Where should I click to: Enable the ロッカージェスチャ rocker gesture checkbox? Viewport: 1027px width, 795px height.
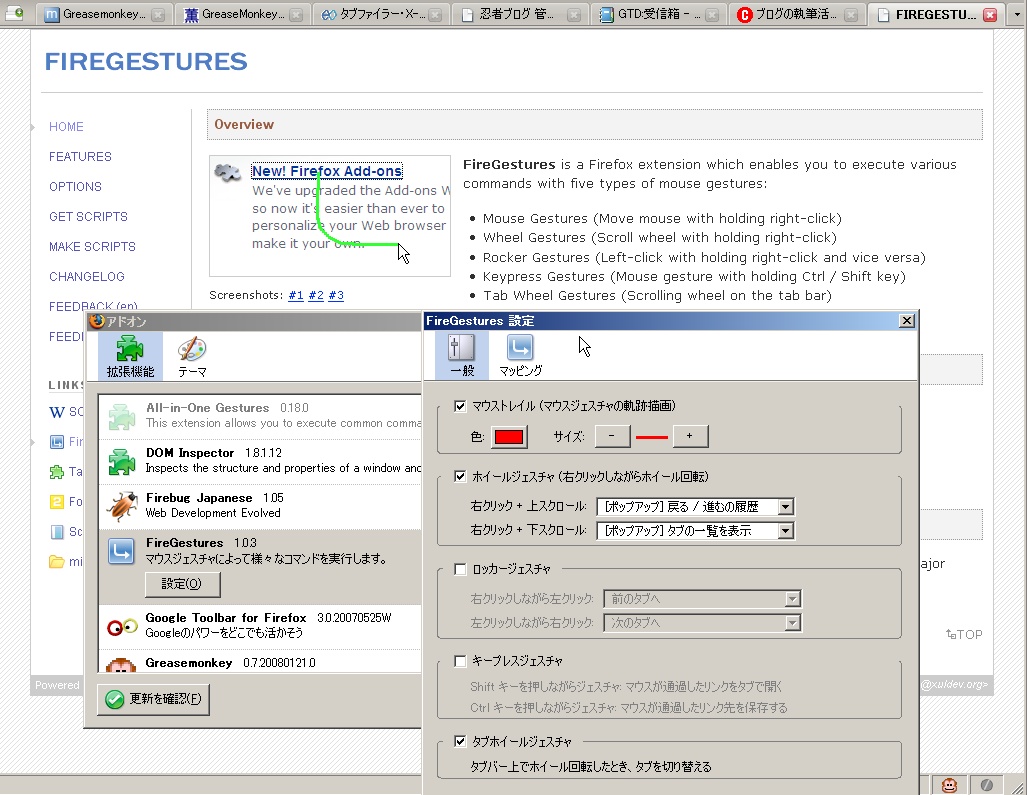click(x=460, y=569)
